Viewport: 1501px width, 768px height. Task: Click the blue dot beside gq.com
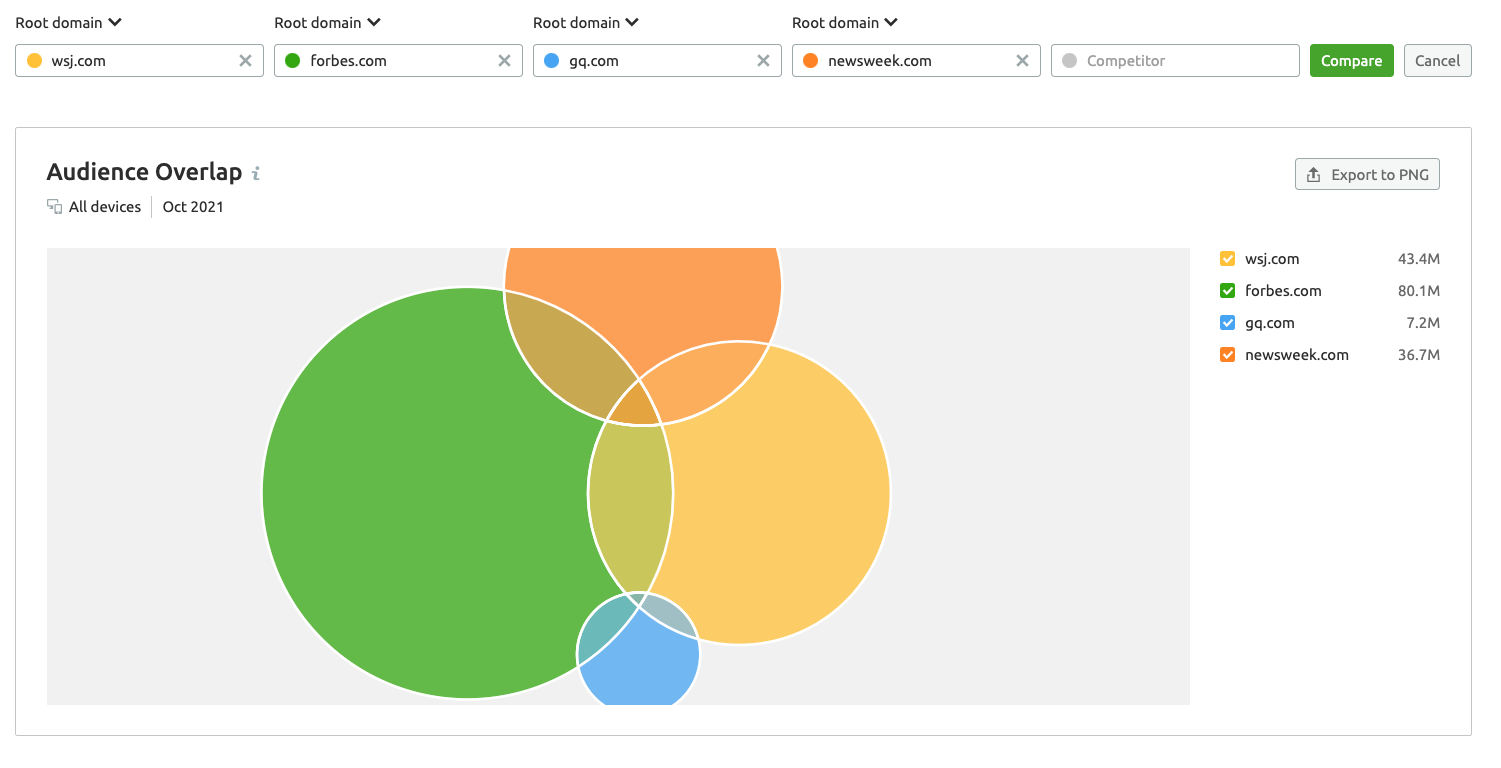[x=552, y=61]
